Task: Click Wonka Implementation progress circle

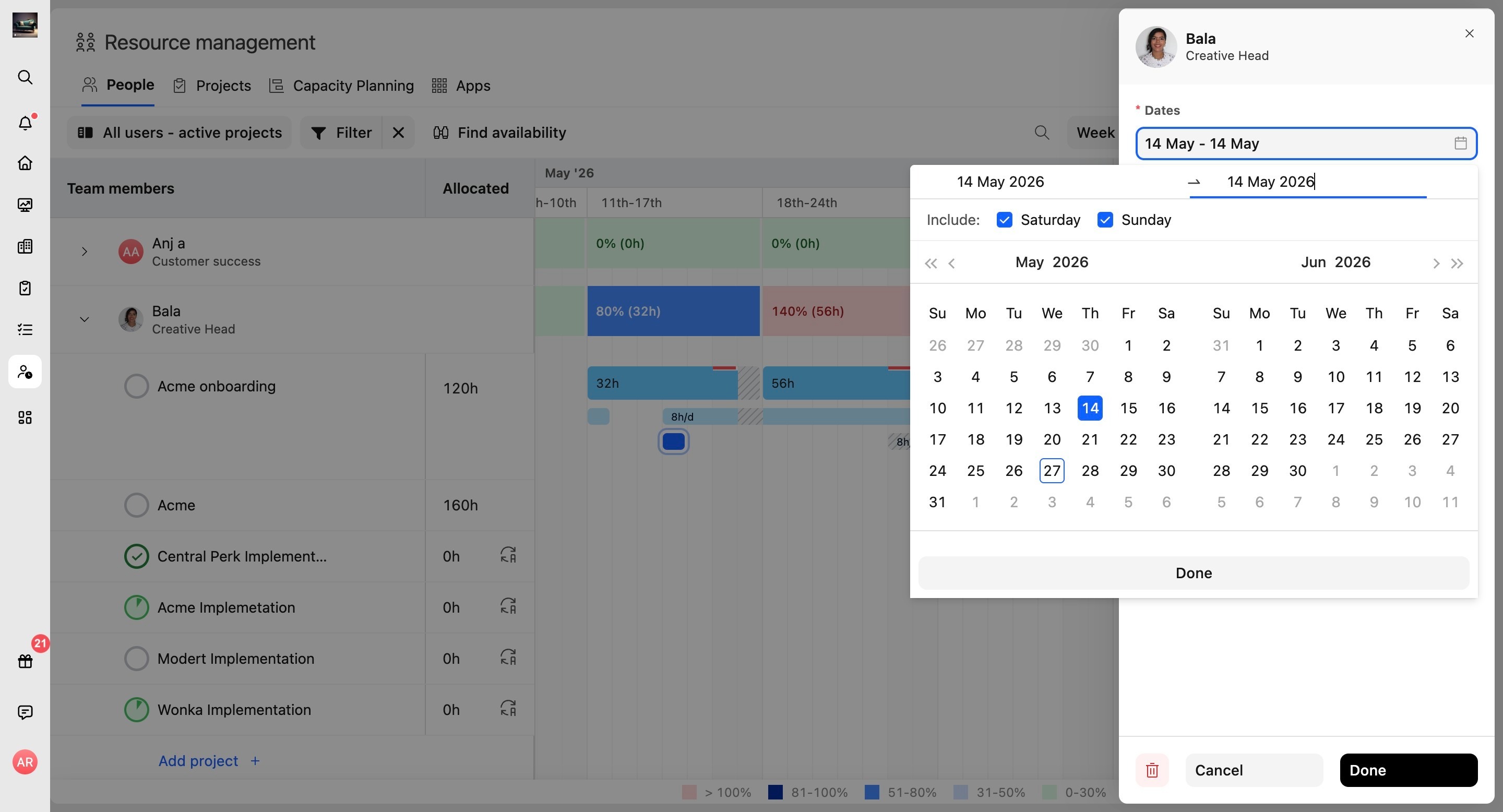Action: tap(137, 710)
